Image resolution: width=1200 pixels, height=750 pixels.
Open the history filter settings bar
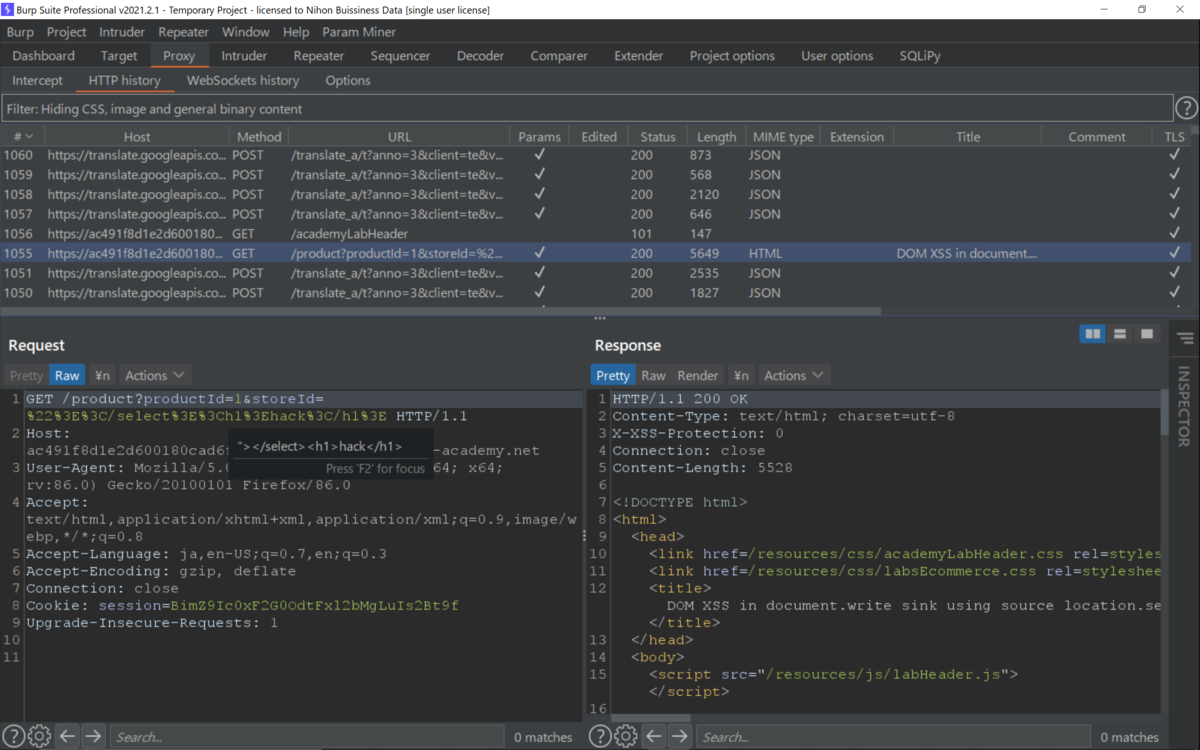pos(587,108)
